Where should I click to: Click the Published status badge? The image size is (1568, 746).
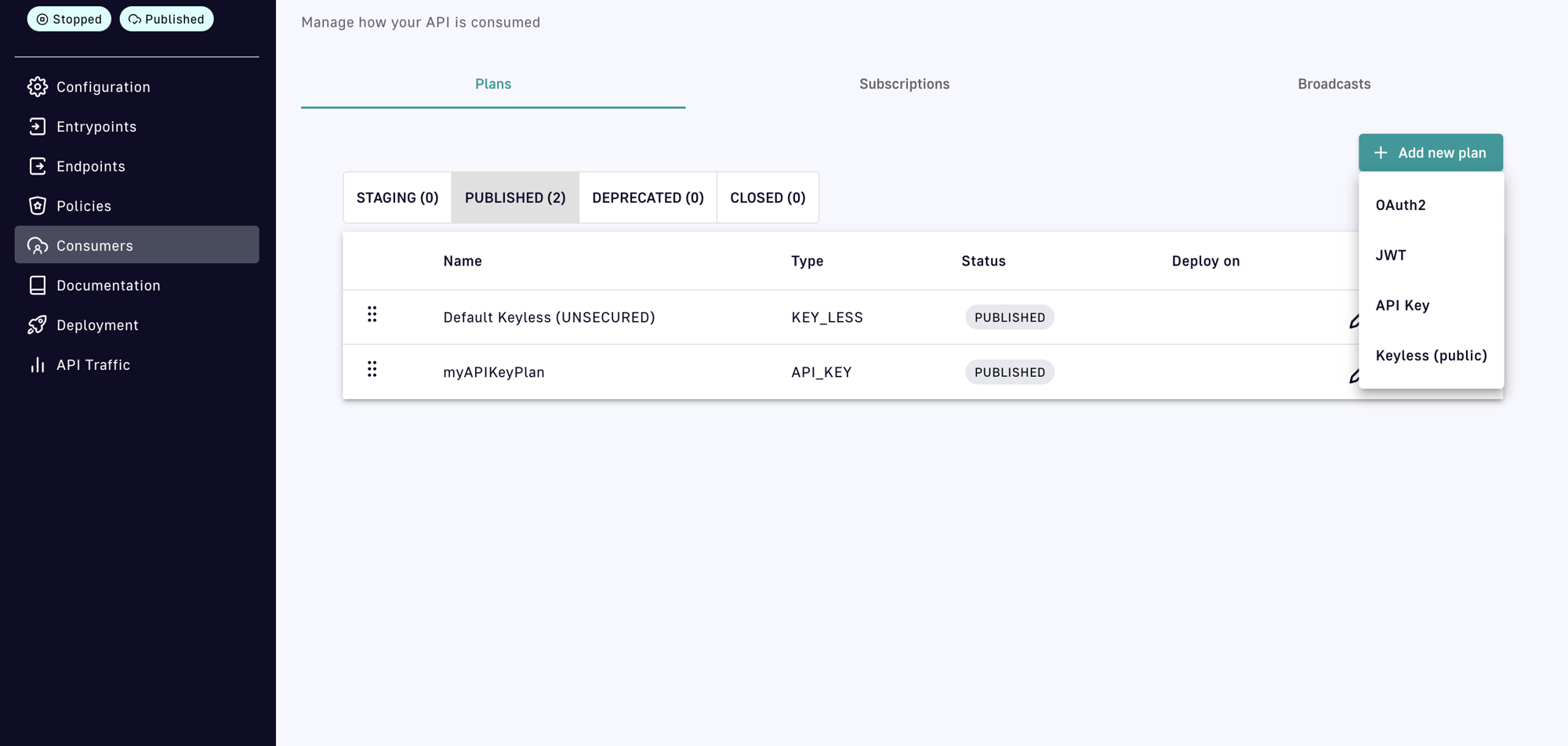(x=166, y=19)
